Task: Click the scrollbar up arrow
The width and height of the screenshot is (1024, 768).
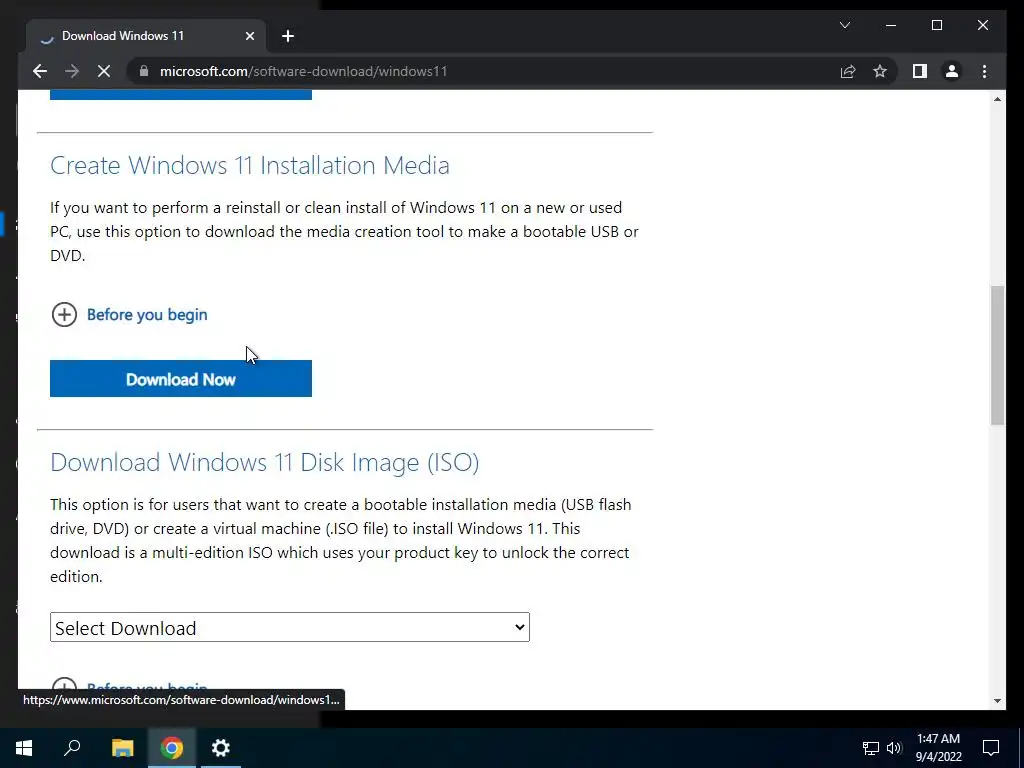Action: (x=997, y=99)
